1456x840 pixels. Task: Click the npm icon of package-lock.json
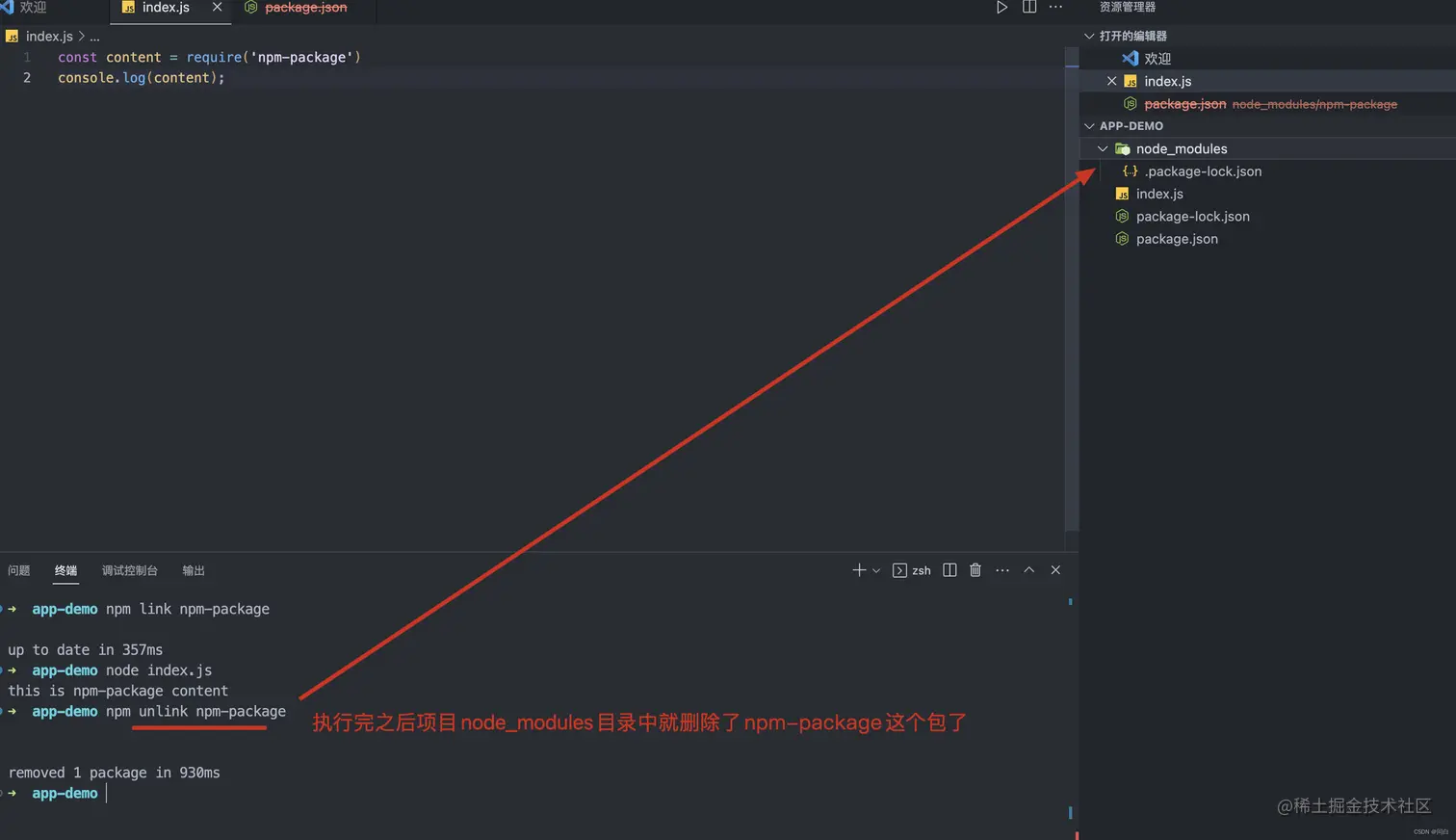pos(1122,216)
